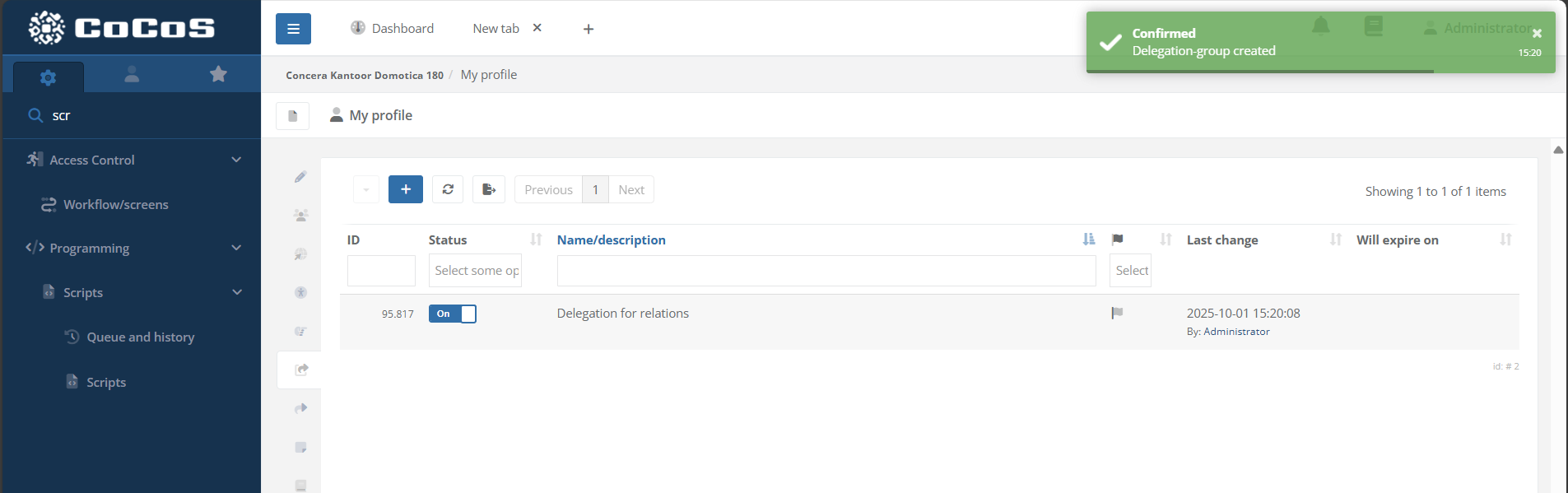Switch to the user tab in the sidebar
Screen dimensions: 1568x493
point(132,75)
